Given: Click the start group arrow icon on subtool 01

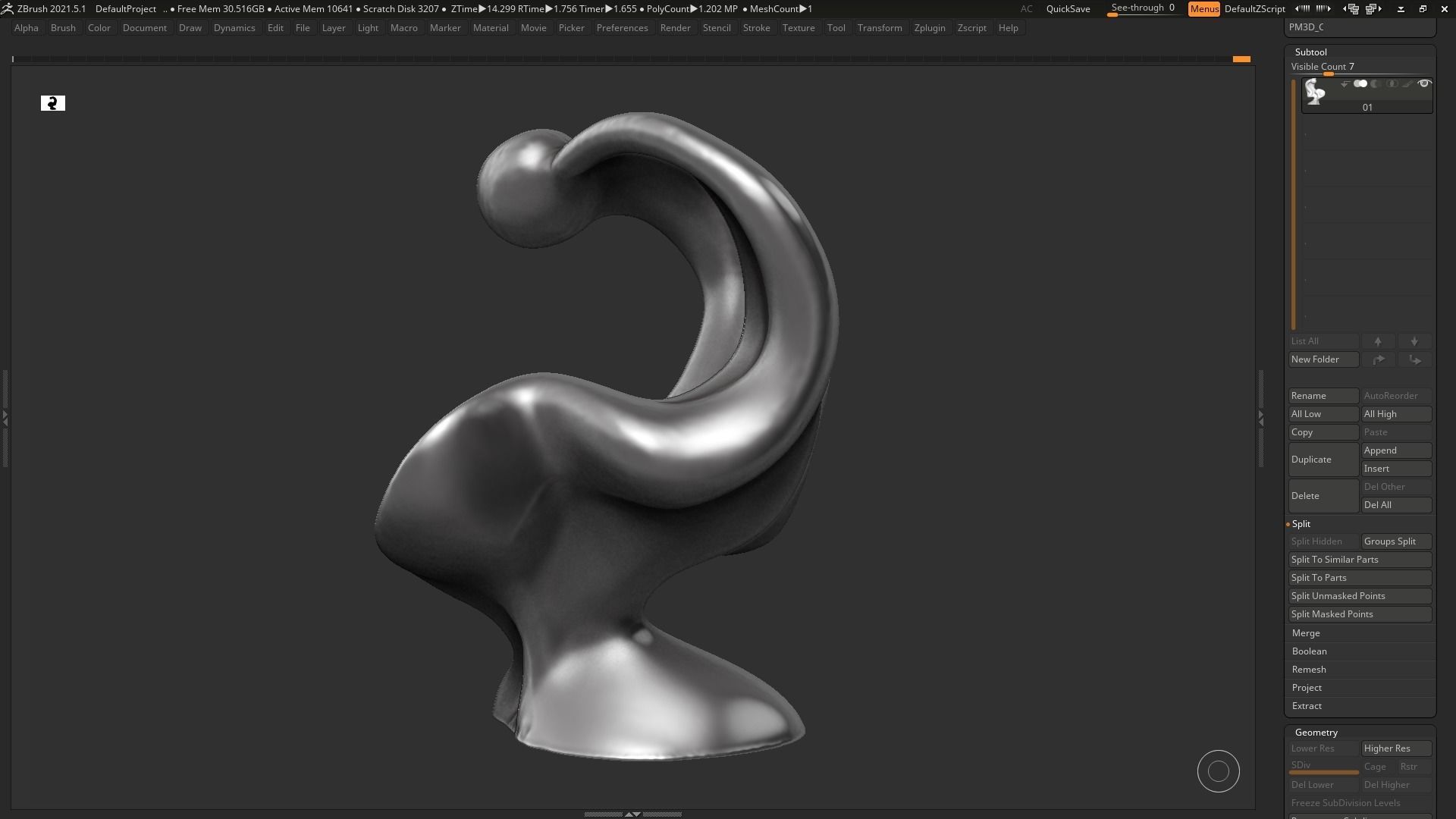Looking at the screenshot, I should (x=1345, y=84).
